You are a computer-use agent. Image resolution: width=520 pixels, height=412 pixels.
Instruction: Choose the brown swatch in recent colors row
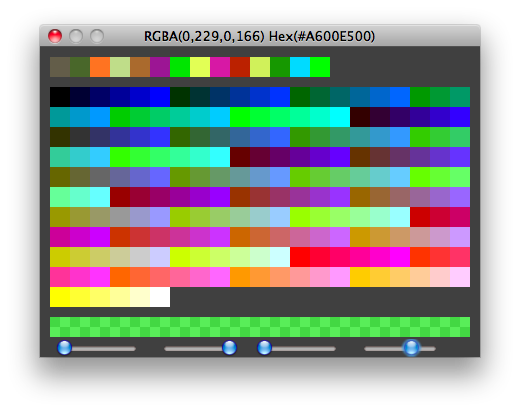(140, 67)
